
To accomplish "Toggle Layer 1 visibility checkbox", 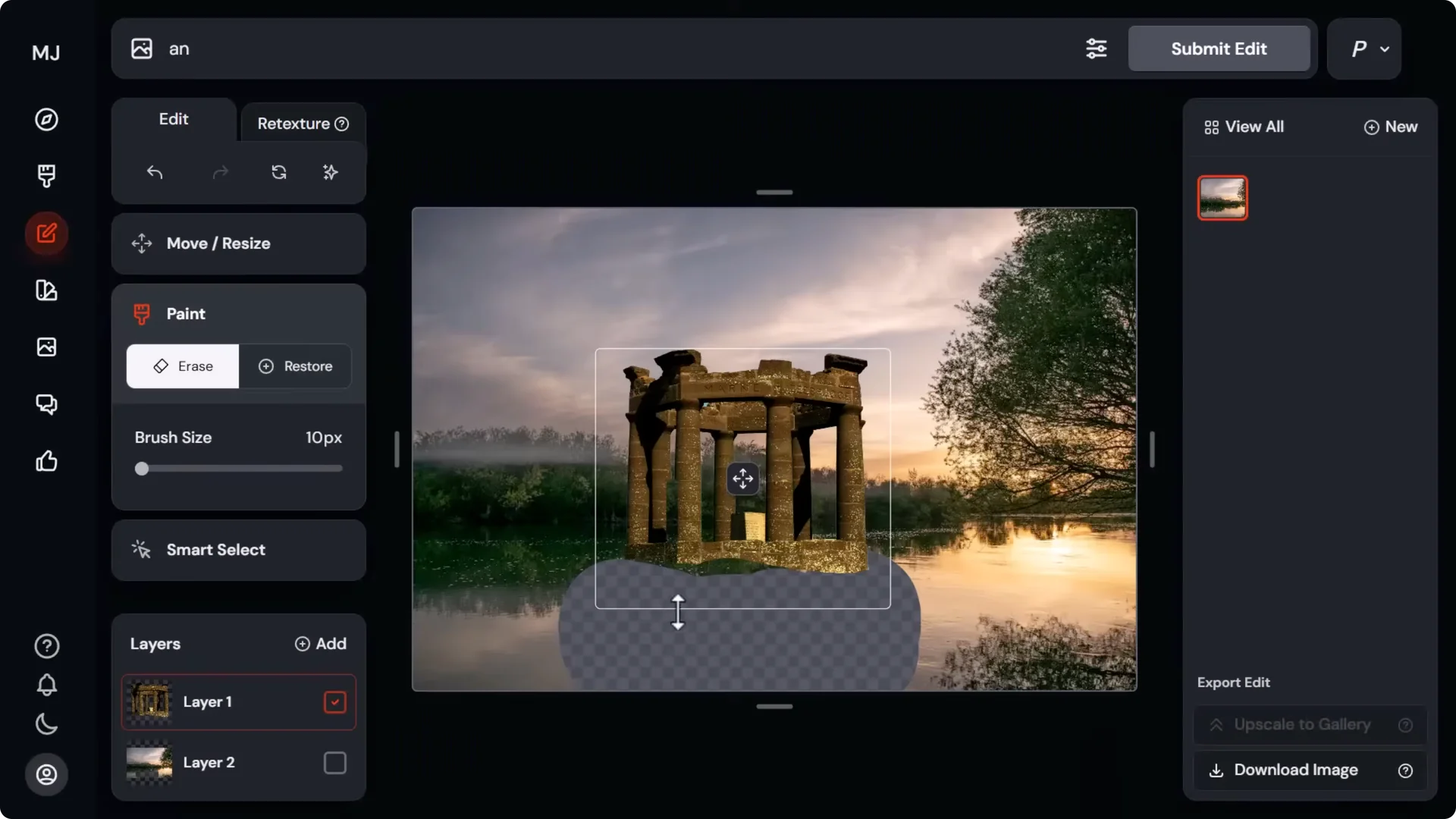I will (x=334, y=701).
